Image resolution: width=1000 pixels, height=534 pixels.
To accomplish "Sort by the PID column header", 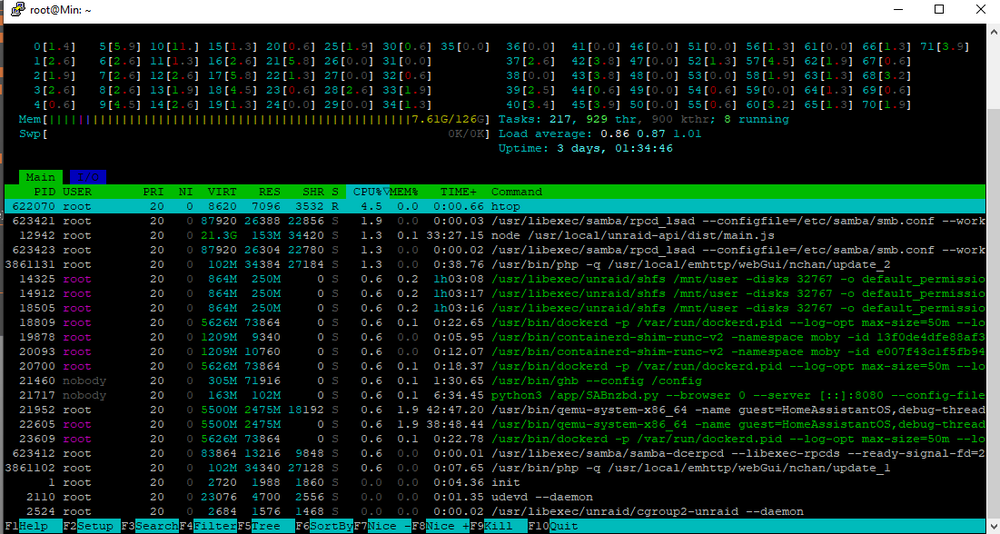I will [45, 191].
